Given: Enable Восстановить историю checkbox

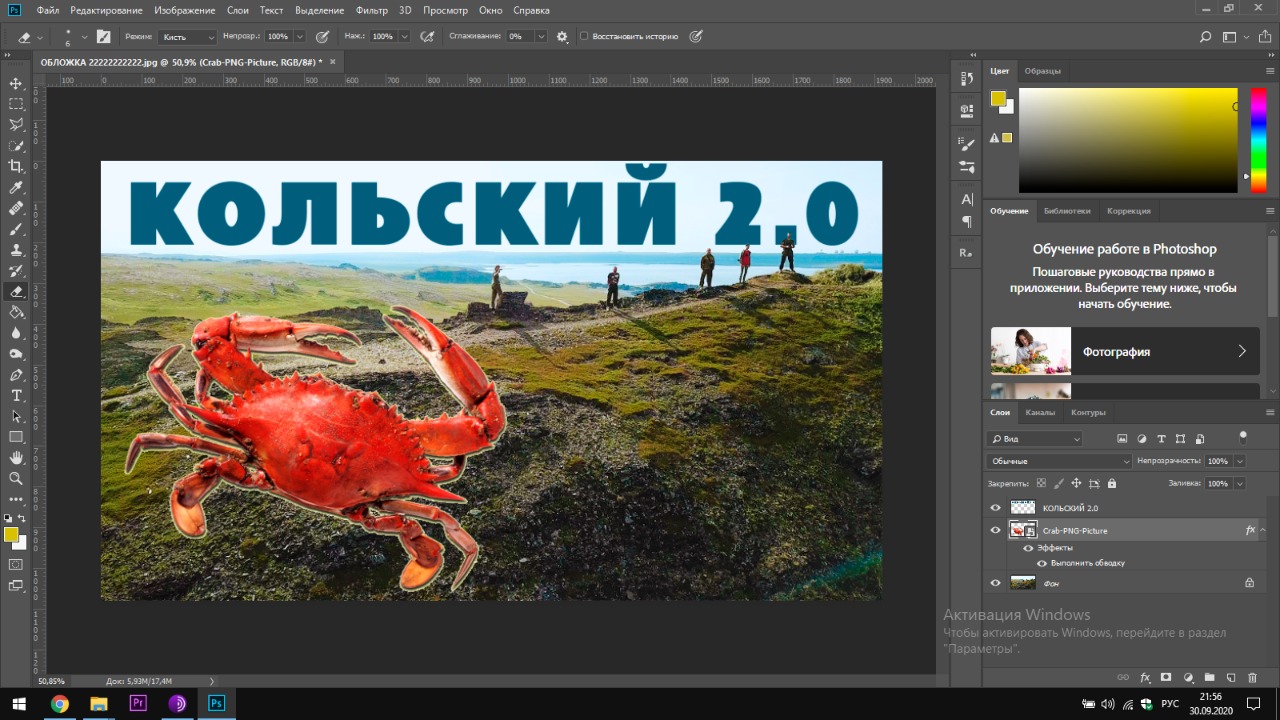Looking at the screenshot, I should click(584, 36).
